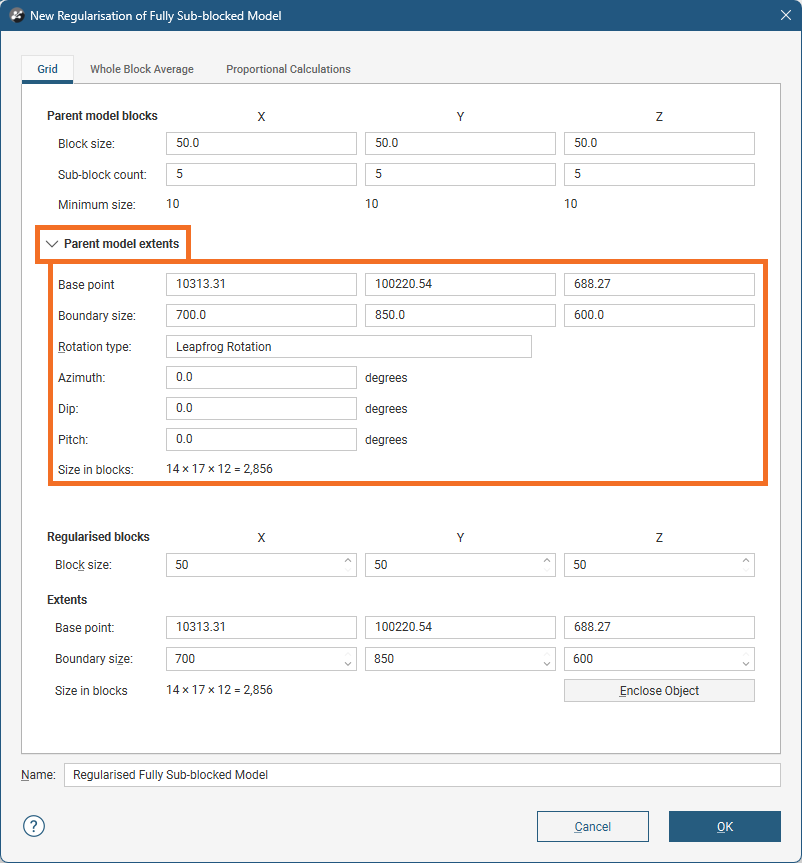The width and height of the screenshot is (802, 863).
Task: Decrease extents X boundary size with down arrow
Action: tap(348, 663)
